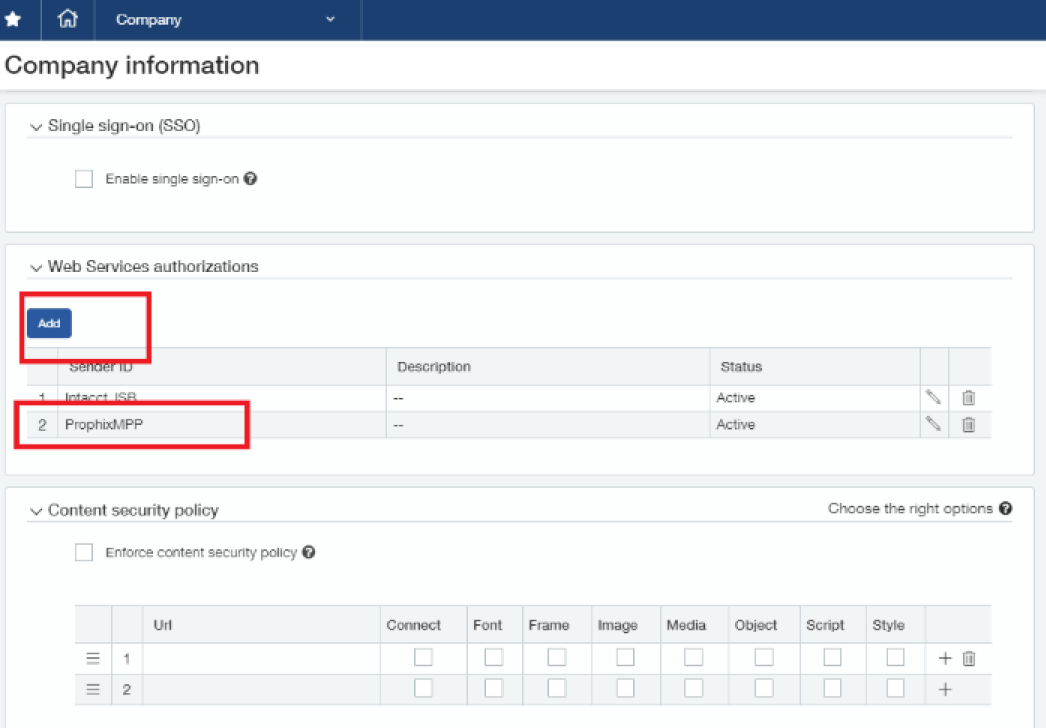Delete the Intacct_ISB sender row
The image size is (1046, 728).
coord(969,398)
